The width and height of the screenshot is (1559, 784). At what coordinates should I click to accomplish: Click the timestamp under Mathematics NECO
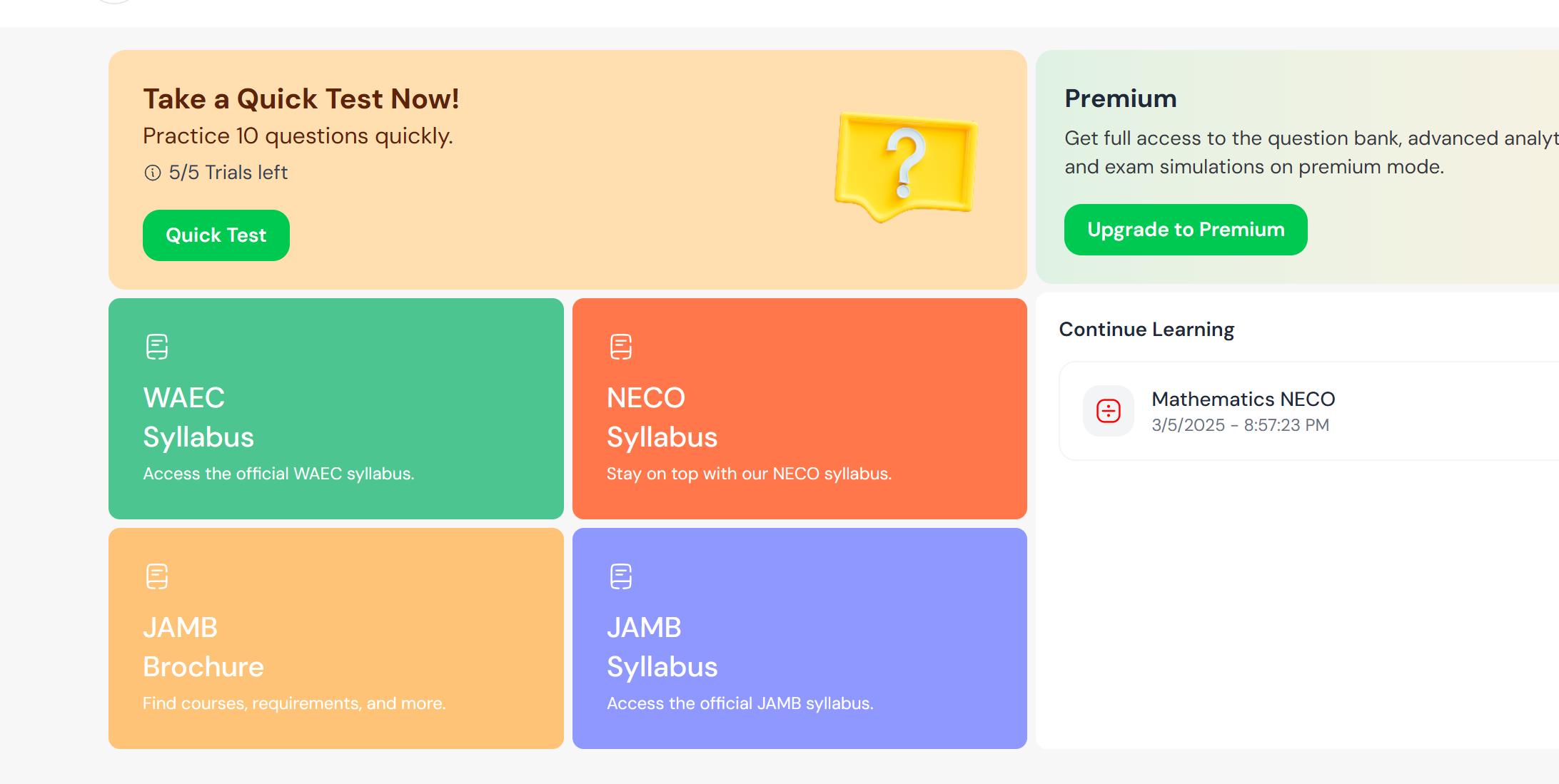click(x=1240, y=424)
